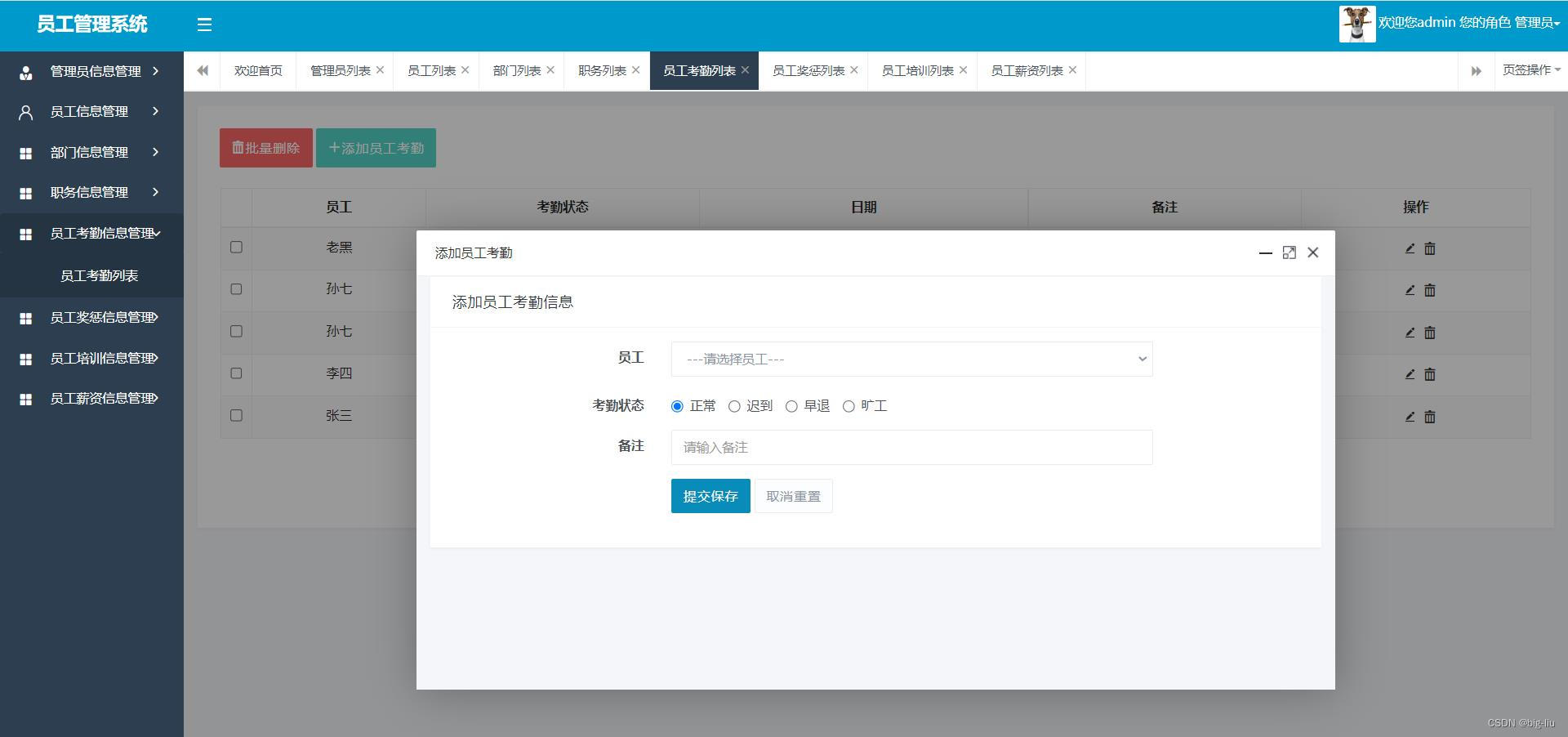Select the 迟到 attendance radio button
1568x737 pixels.
734,407
